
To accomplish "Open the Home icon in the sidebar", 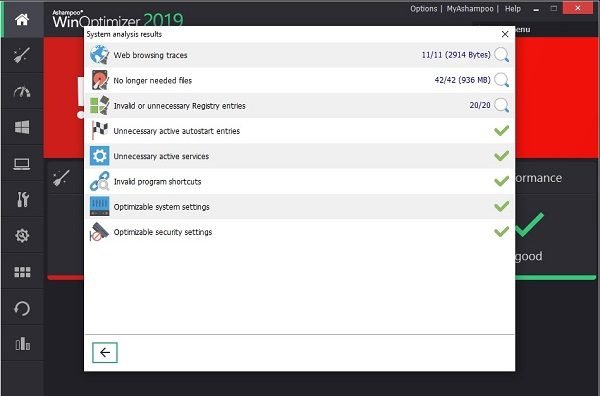I will point(22,20).
